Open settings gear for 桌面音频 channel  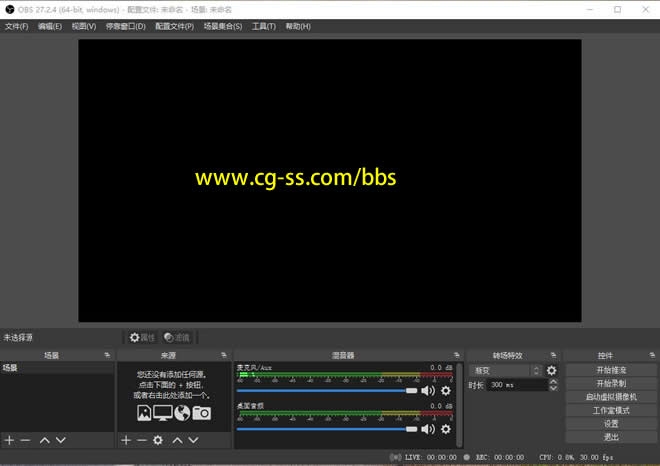coord(446,429)
